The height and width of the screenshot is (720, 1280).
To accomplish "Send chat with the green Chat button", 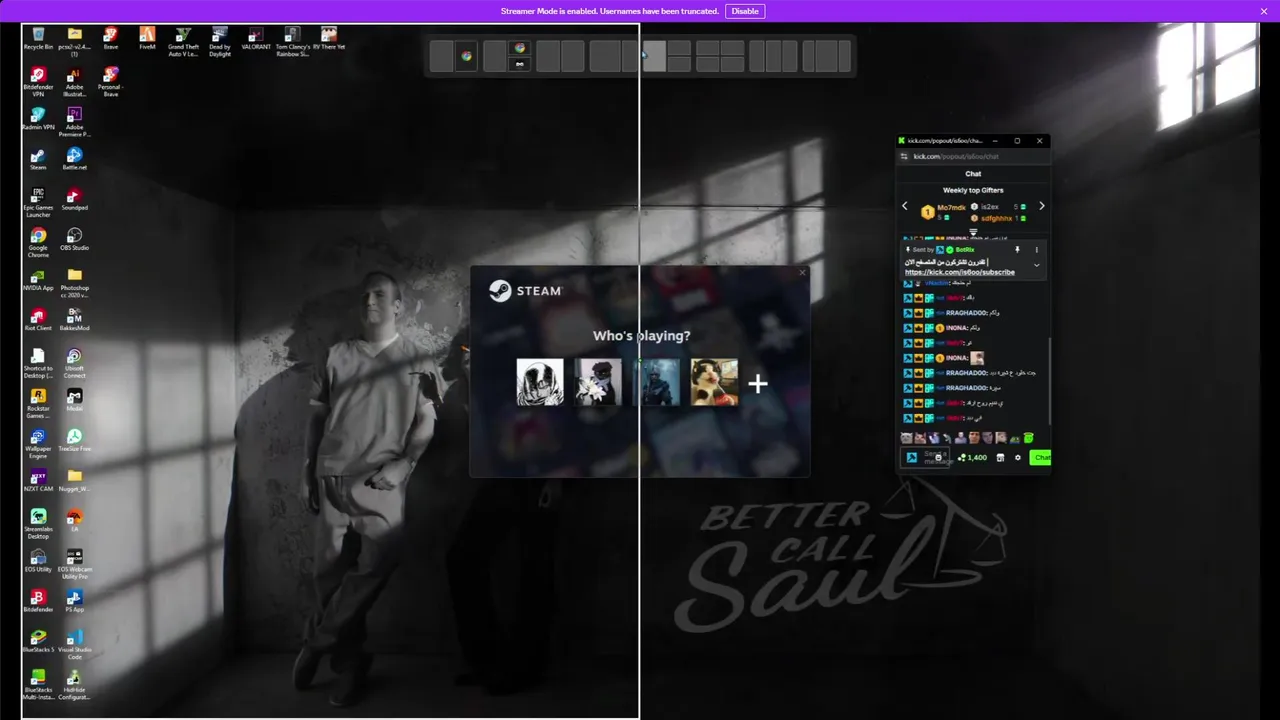I will tap(1041, 457).
